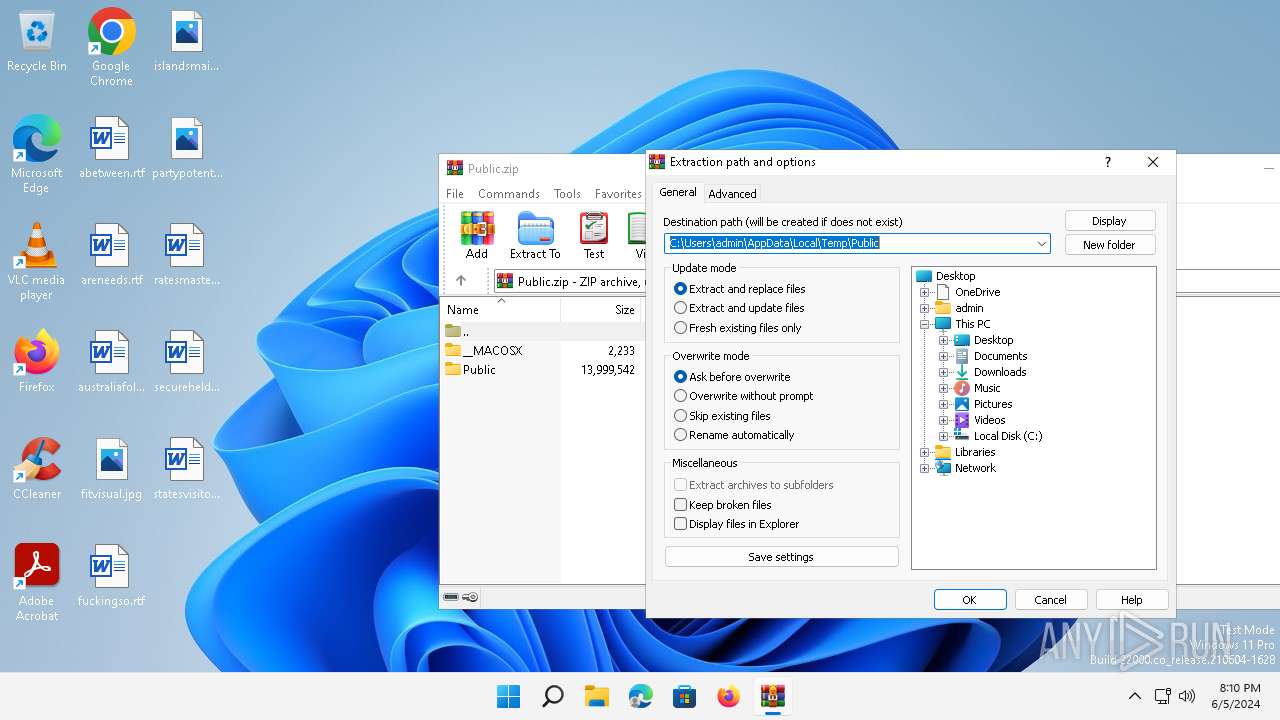The width and height of the screenshot is (1280, 720).
Task: Open the CCleaner desktop shortcut
Action: coord(37,468)
